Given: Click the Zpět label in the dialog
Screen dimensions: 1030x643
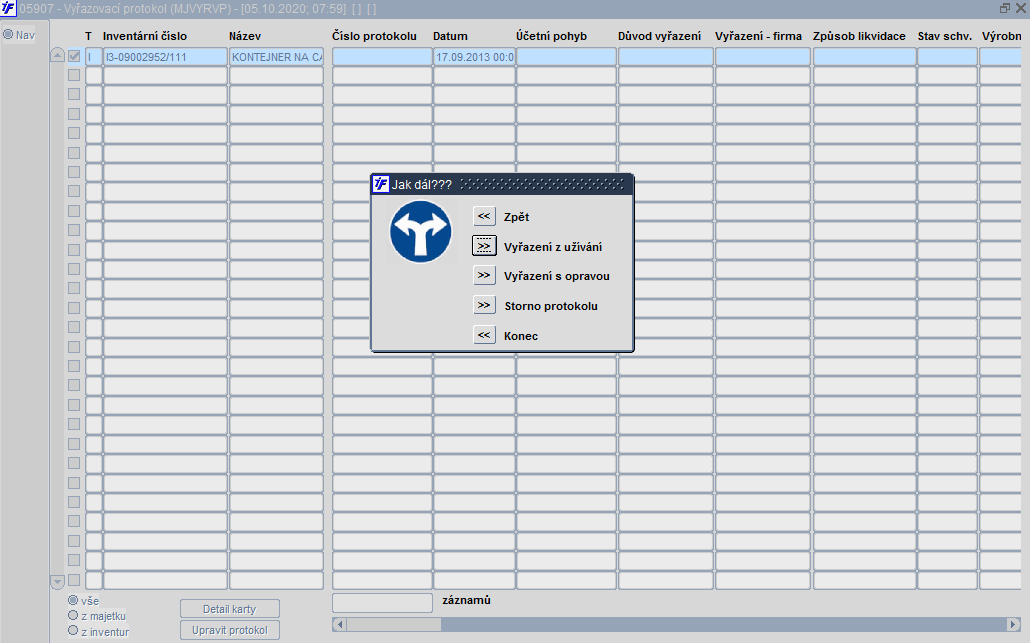Looking at the screenshot, I should click(x=516, y=217).
